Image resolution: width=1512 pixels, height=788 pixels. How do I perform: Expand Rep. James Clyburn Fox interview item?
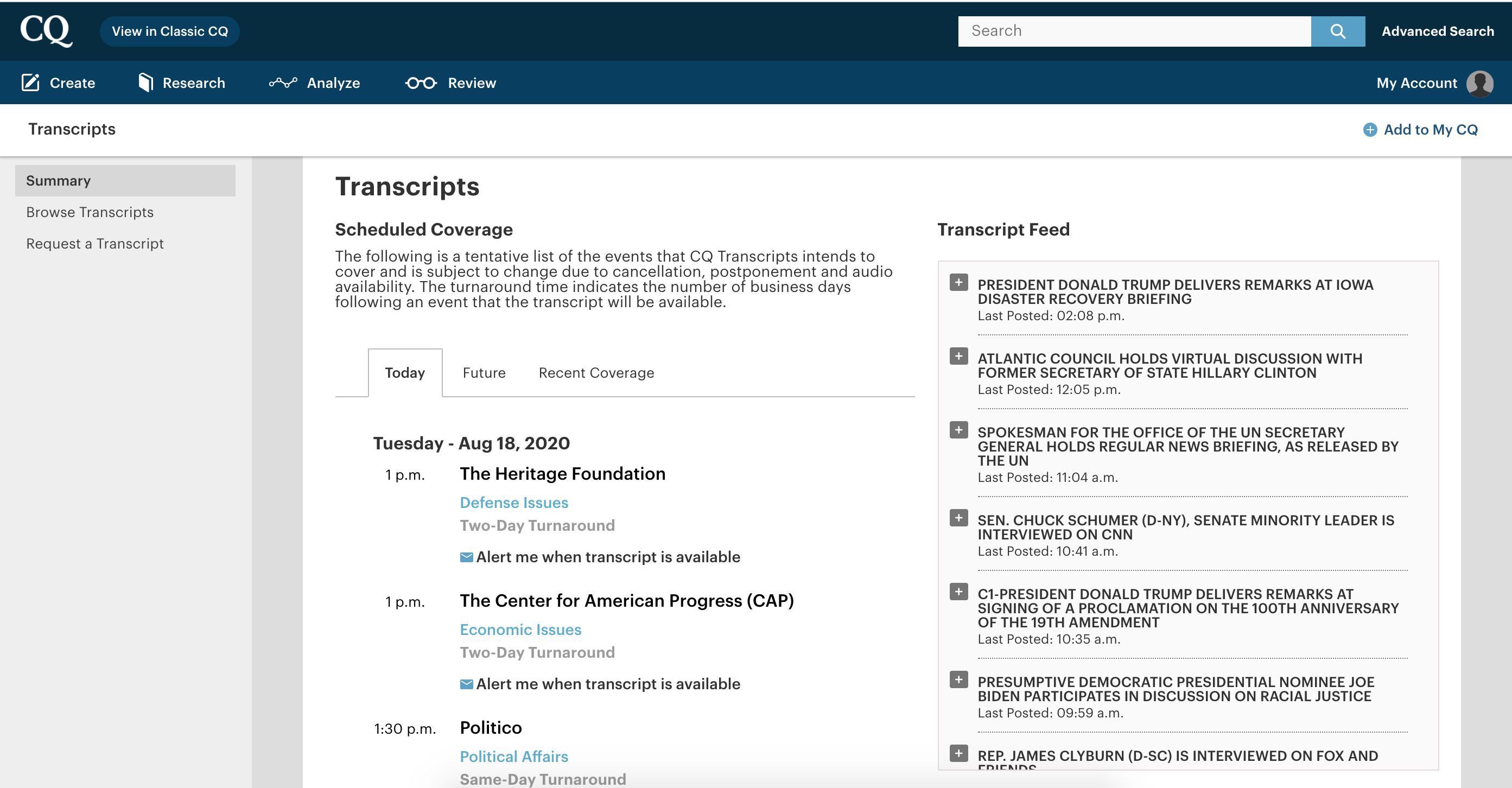958,753
